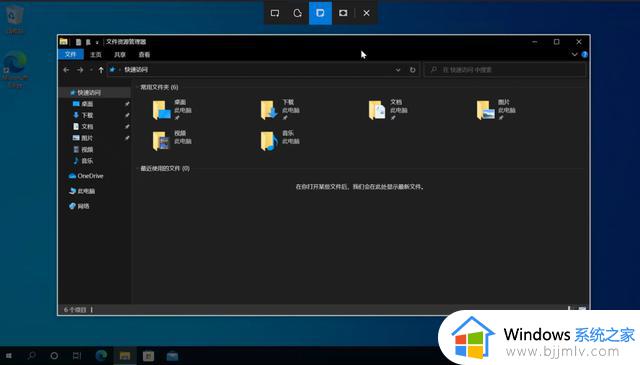
Task: Collapse the 常用文件夹 (6) group header
Action: point(159,87)
